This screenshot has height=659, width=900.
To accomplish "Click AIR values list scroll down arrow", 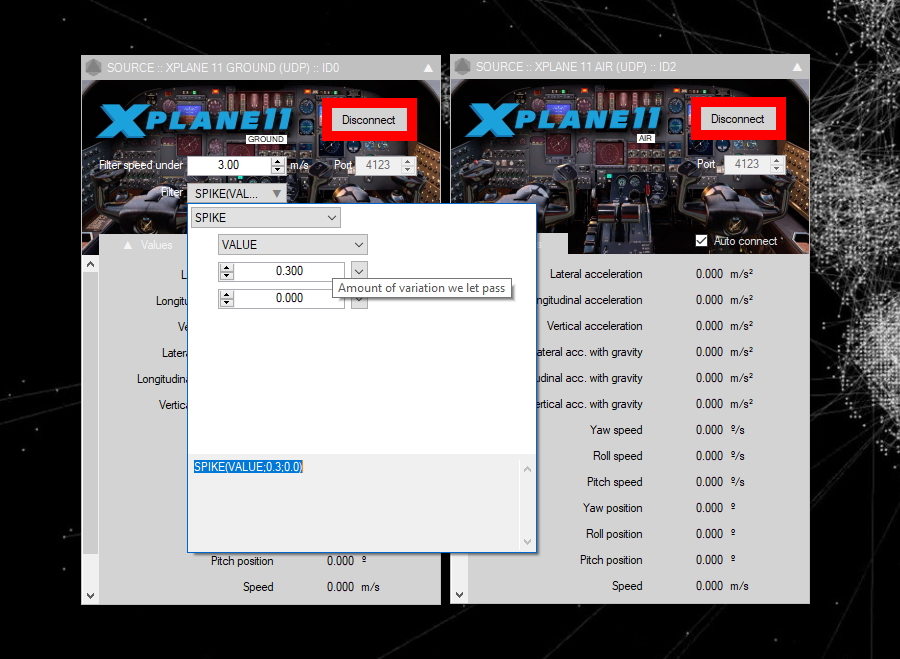I will click(459, 595).
